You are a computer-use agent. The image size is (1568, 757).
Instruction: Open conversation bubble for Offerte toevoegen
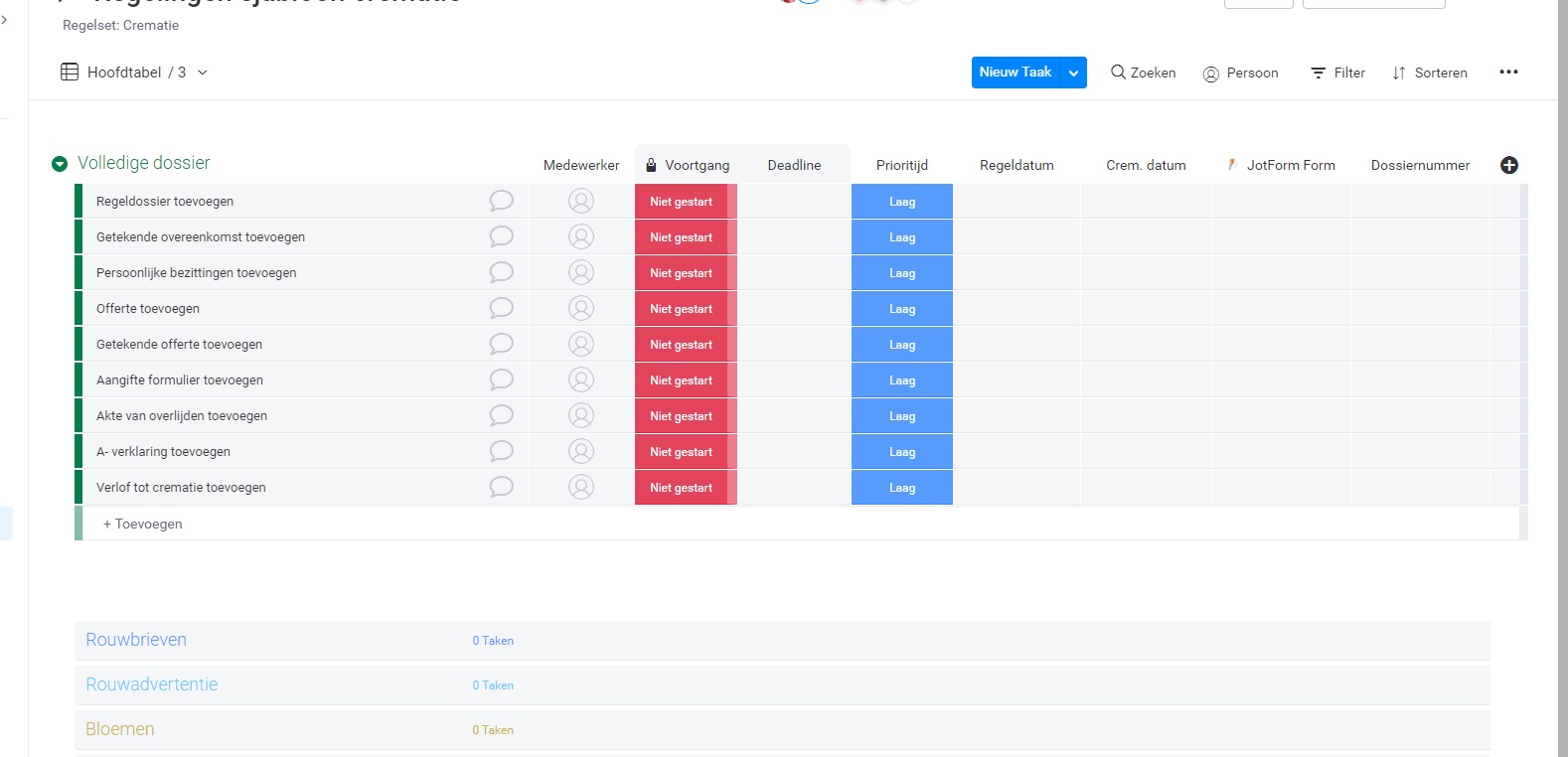point(502,308)
